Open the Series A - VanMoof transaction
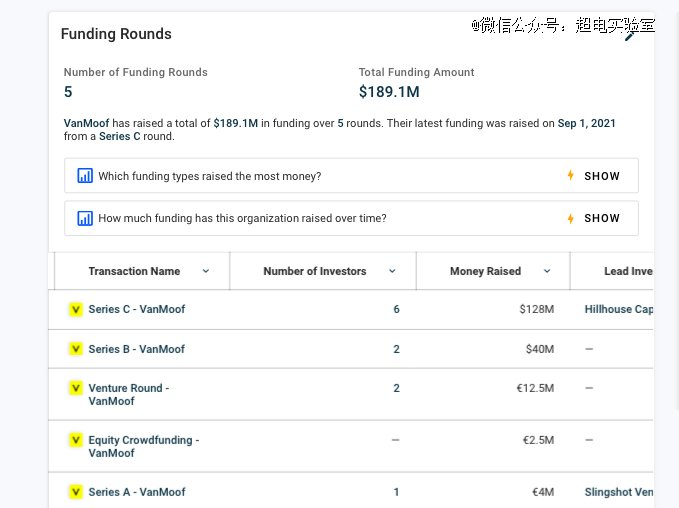This screenshot has width=679, height=508. 137,492
